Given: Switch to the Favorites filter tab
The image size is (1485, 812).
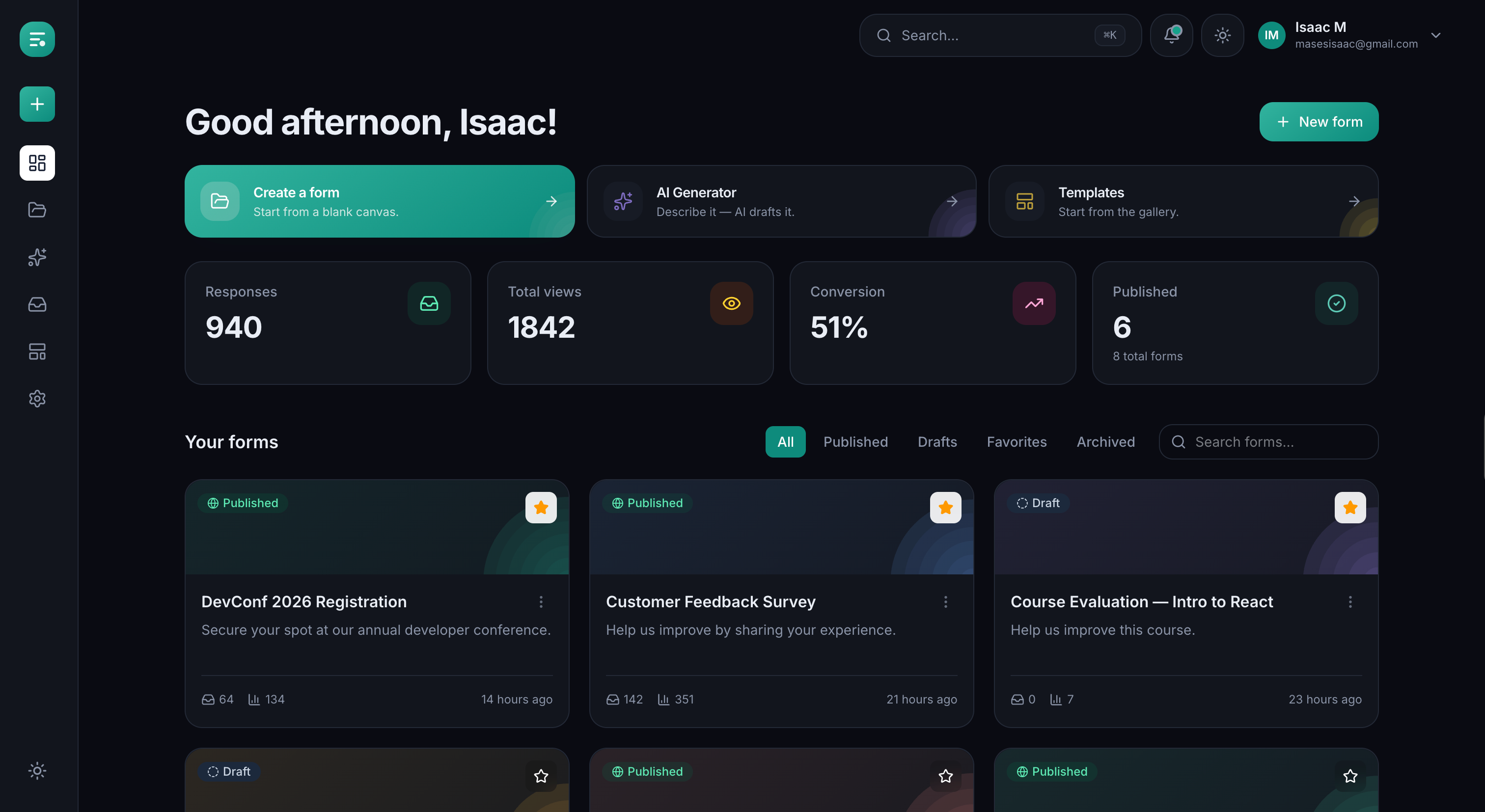Looking at the screenshot, I should [1017, 441].
